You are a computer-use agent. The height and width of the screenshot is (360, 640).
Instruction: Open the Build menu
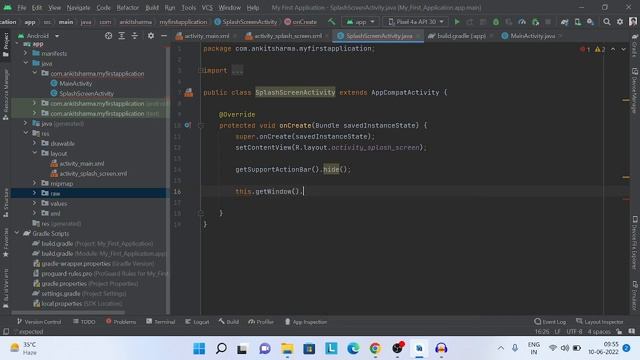(x=152, y=8)
